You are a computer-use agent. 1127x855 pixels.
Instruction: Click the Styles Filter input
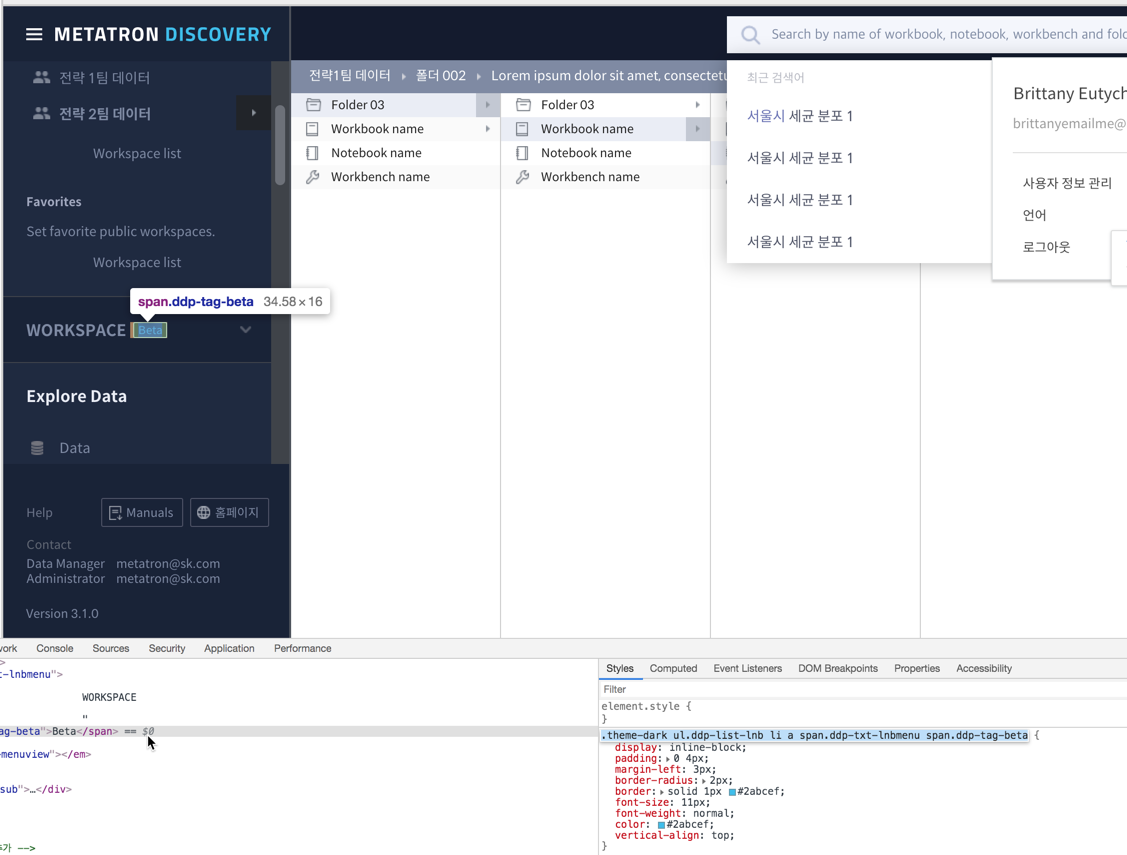862,689
